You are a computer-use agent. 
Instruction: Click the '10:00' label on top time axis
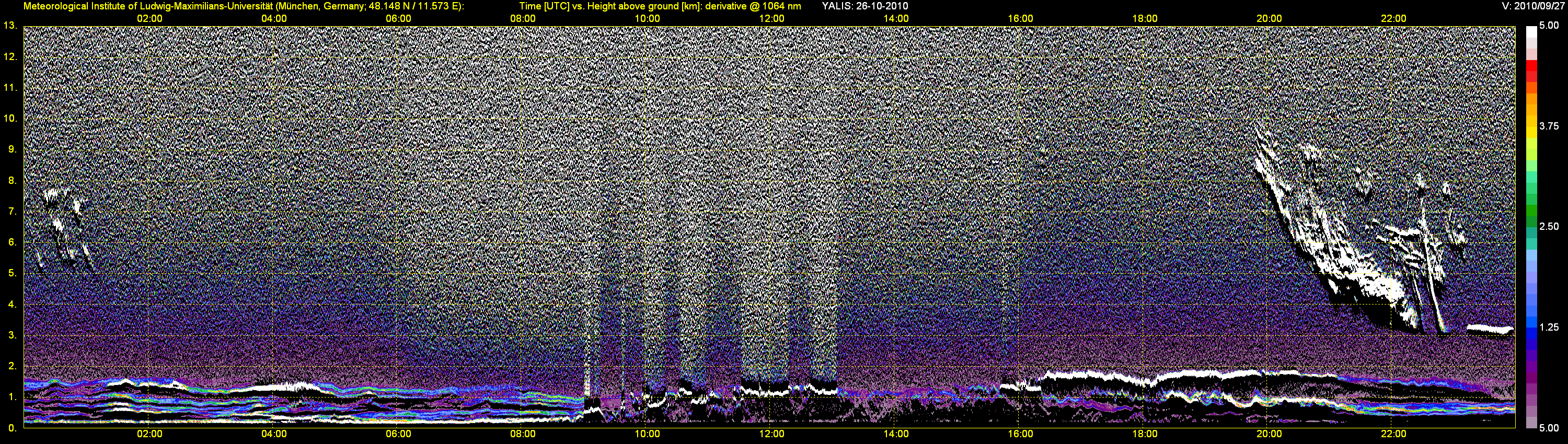tap(647, 19)
